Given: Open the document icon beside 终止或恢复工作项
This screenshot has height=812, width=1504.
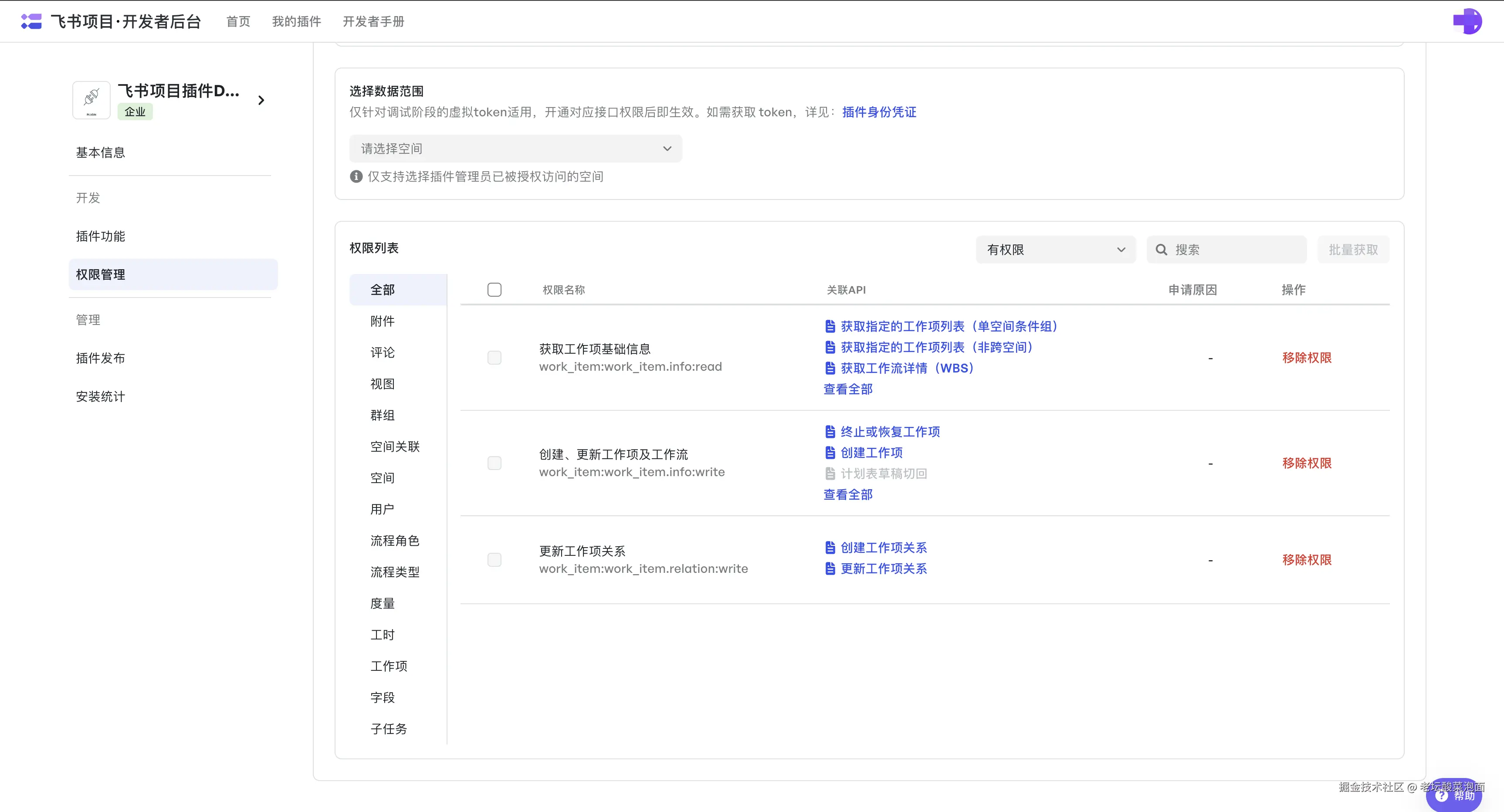Looking at the screenshot, I should (x=830, y=431).
